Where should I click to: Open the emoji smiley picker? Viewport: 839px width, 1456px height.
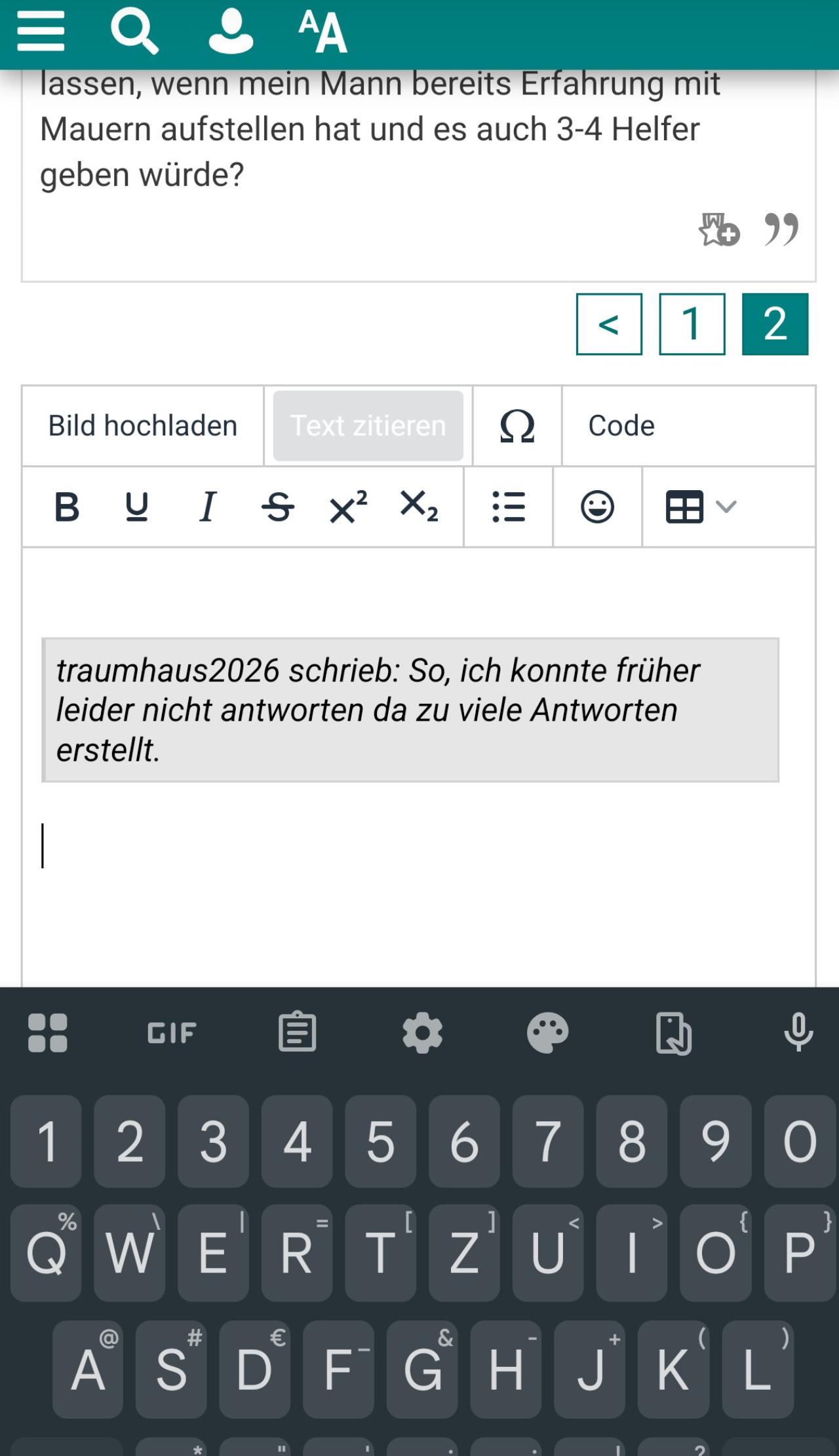597,507
